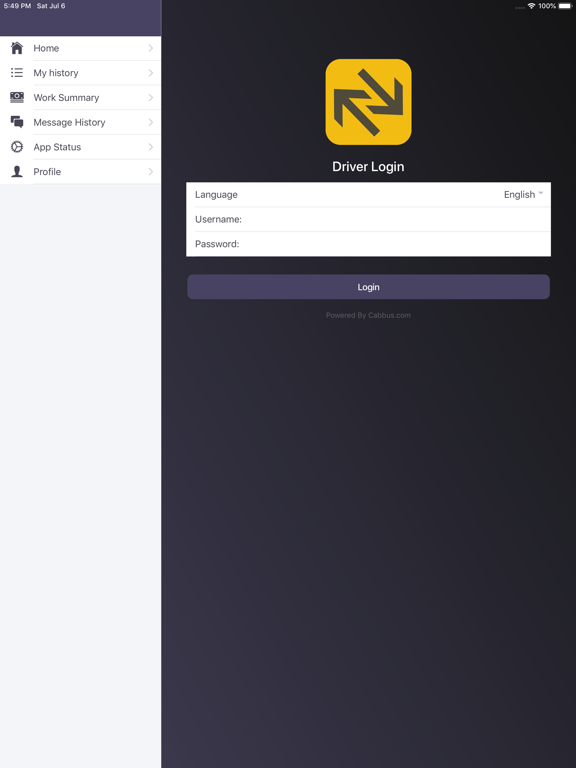Click the App Status wheel icon

pos(17,146)
